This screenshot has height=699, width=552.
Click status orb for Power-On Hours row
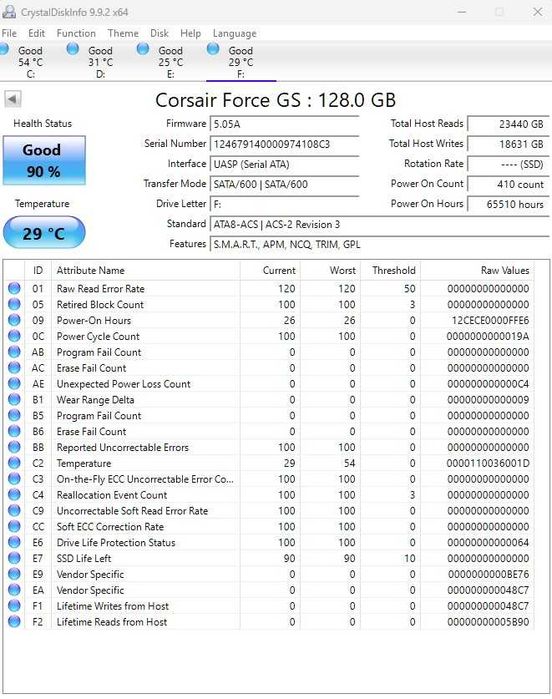tap(14, 320)
